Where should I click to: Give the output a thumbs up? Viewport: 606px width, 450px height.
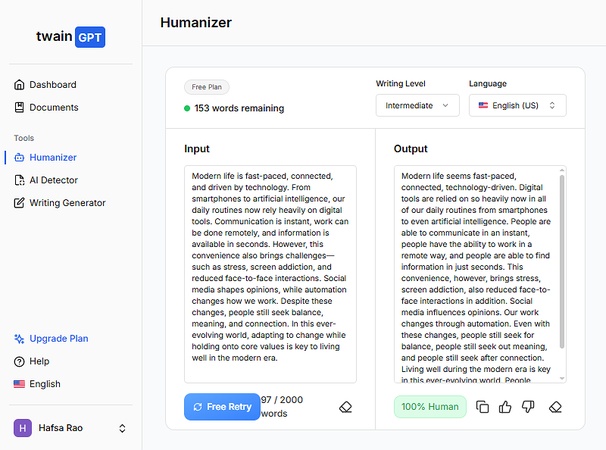tap(505, 407)
